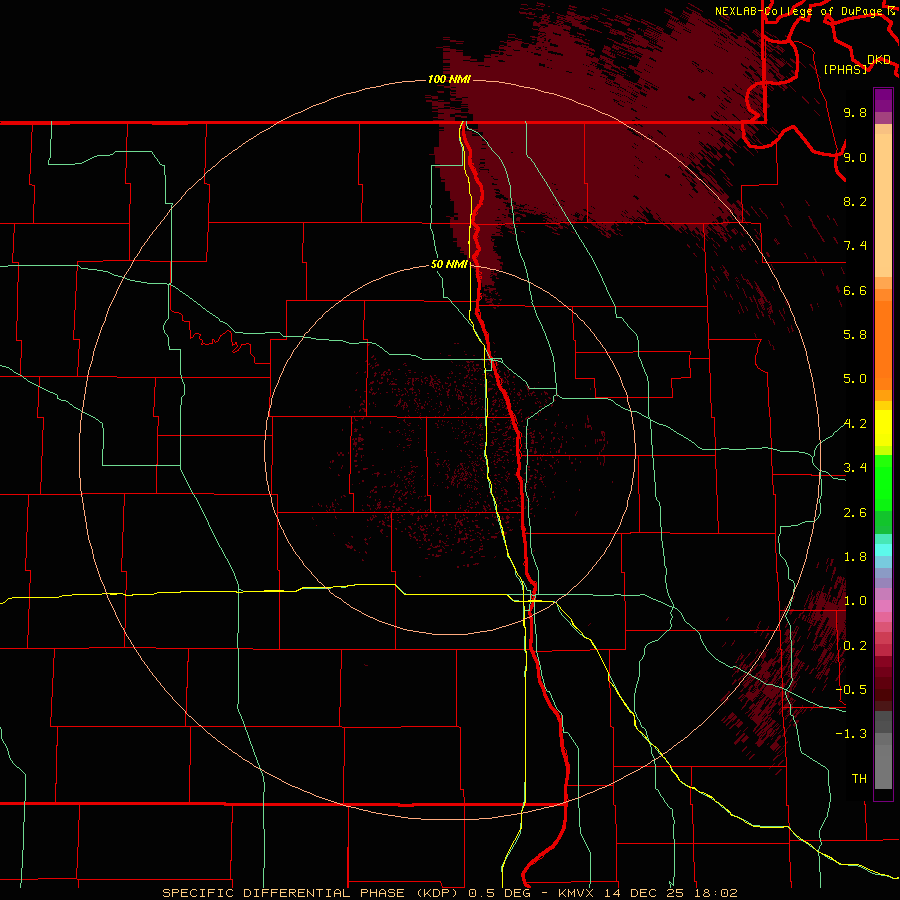Select the 7.4 value on the scale
This screenshot has width=900, height=900.
pos(855,246)
